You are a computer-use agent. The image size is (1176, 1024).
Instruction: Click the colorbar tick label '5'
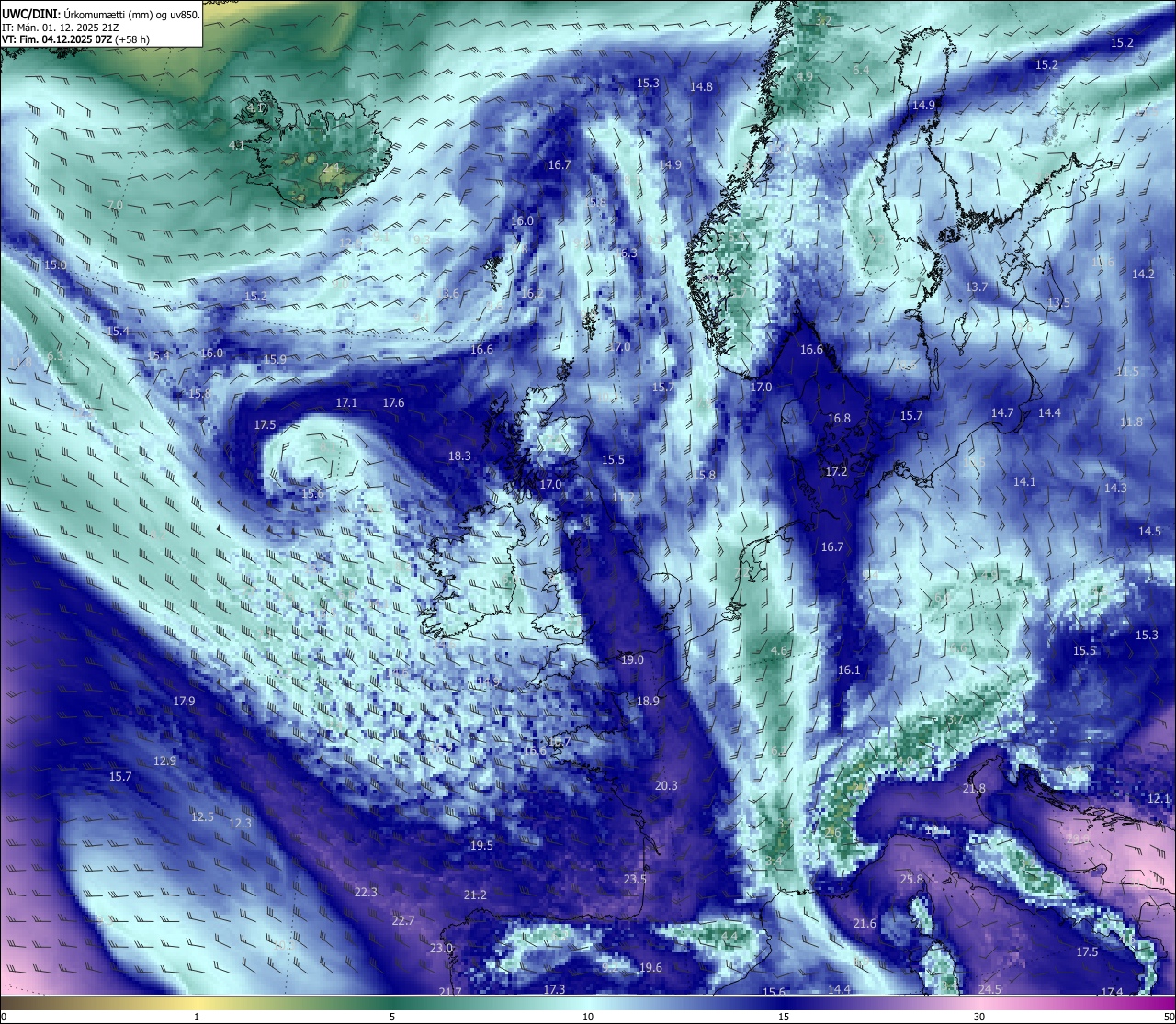coord(392,1016)
